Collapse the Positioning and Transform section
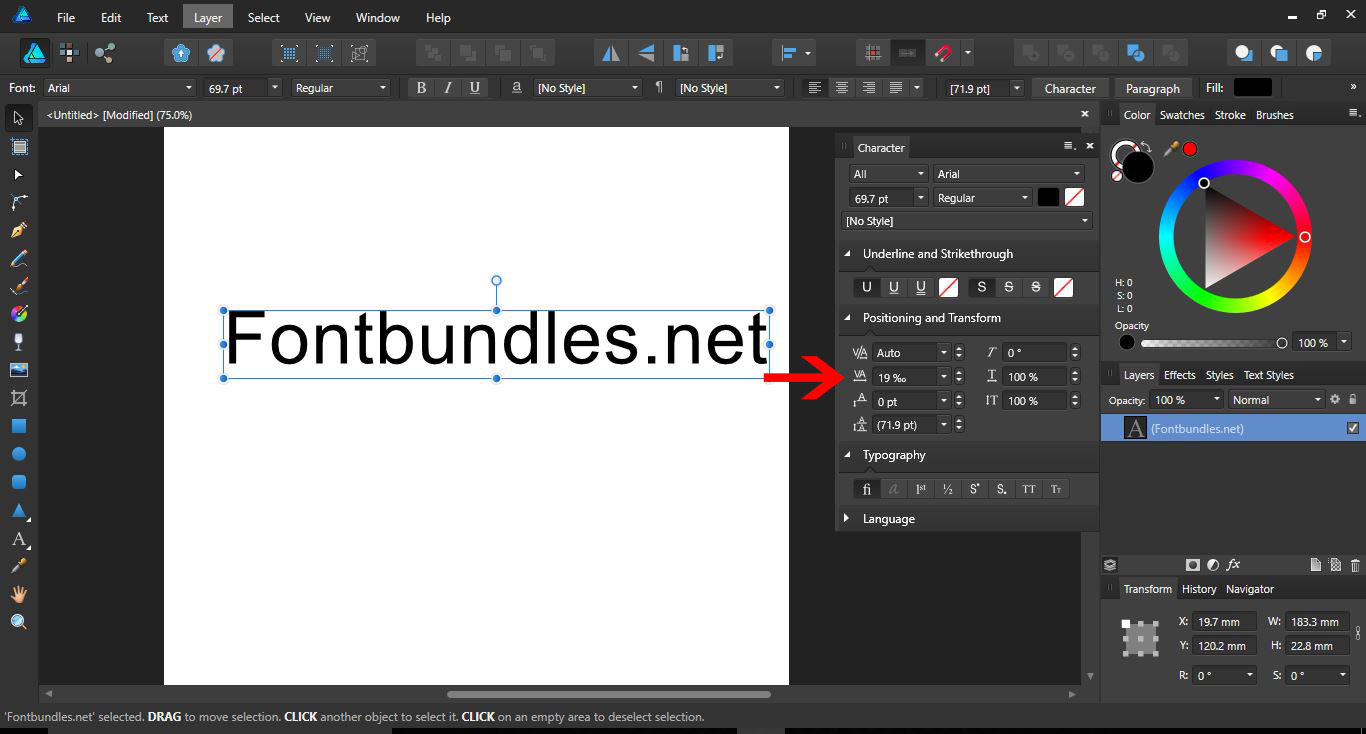Image resolution: width=1366 pixels, height=734 pixels. pyautogui.click(x=846, y=318)
